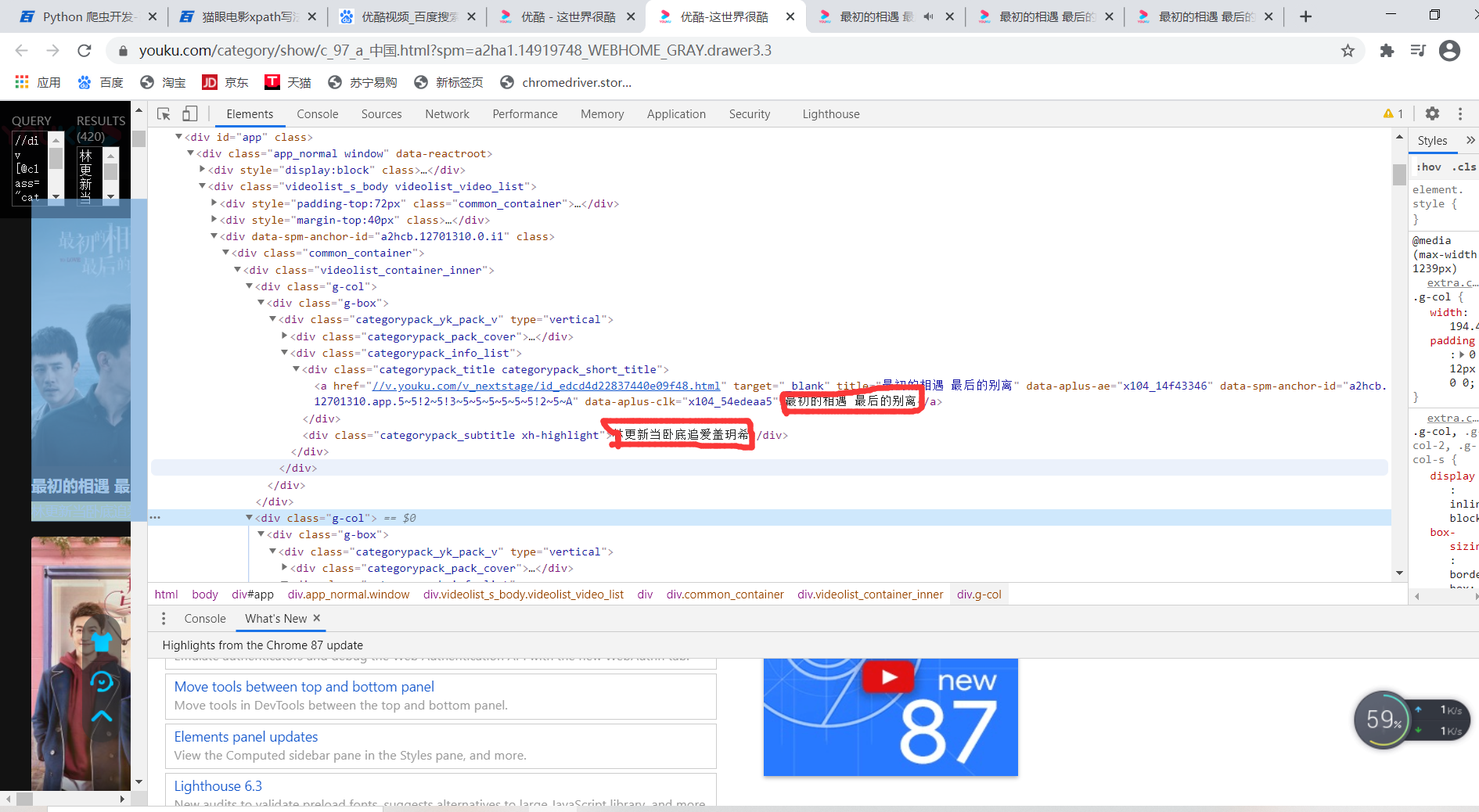This screenshot has width=1479, height=812.
Task: Collapse videolist_s_body div node
Action: tap(202, 186)
